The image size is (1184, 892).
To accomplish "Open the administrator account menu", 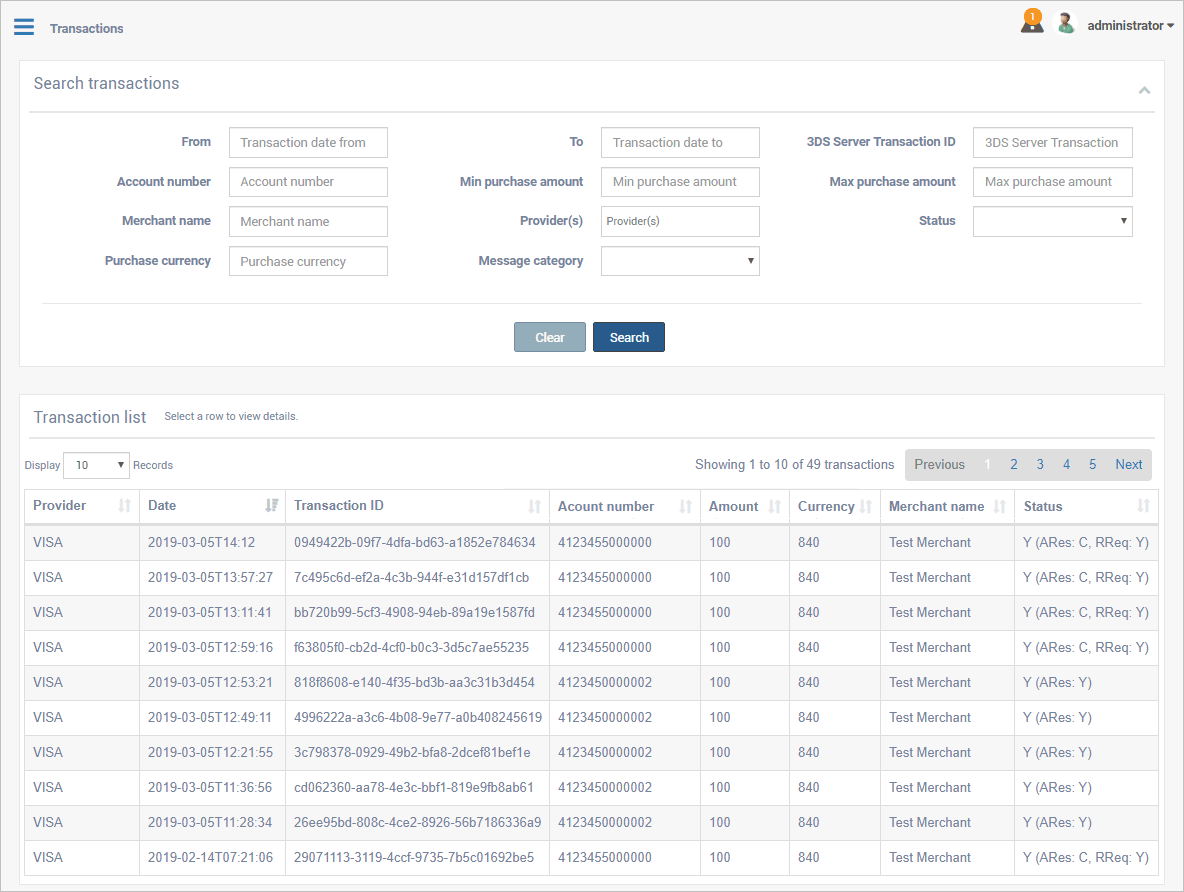I will 1130,26.
